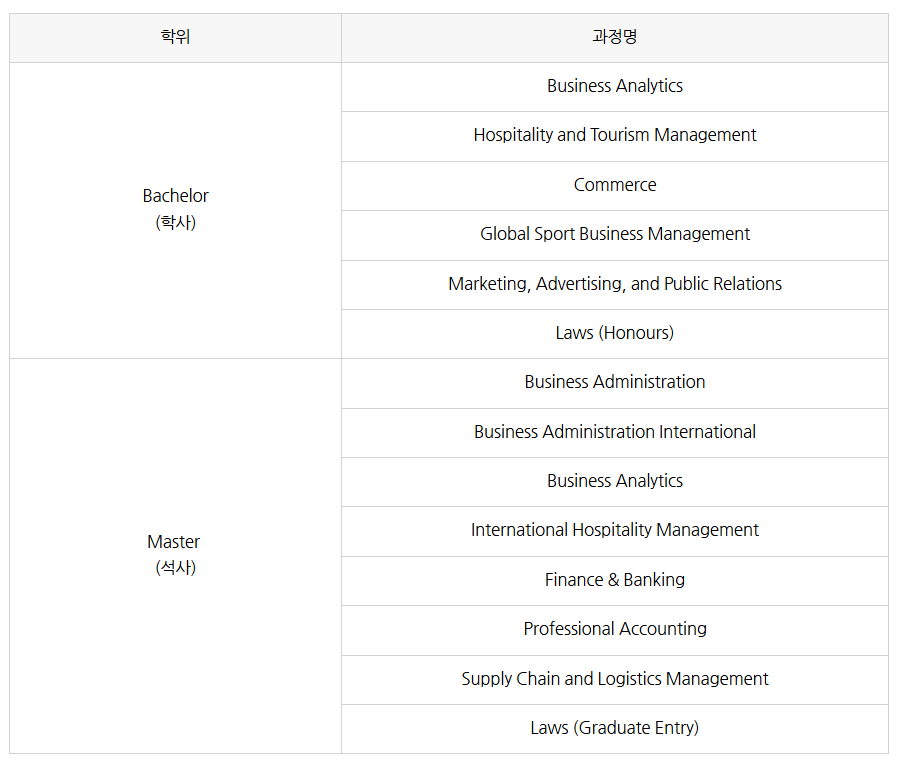Click the 과정명 column header
The width and height of the screenshot is (898, 762).
click(x=614, y=37)
